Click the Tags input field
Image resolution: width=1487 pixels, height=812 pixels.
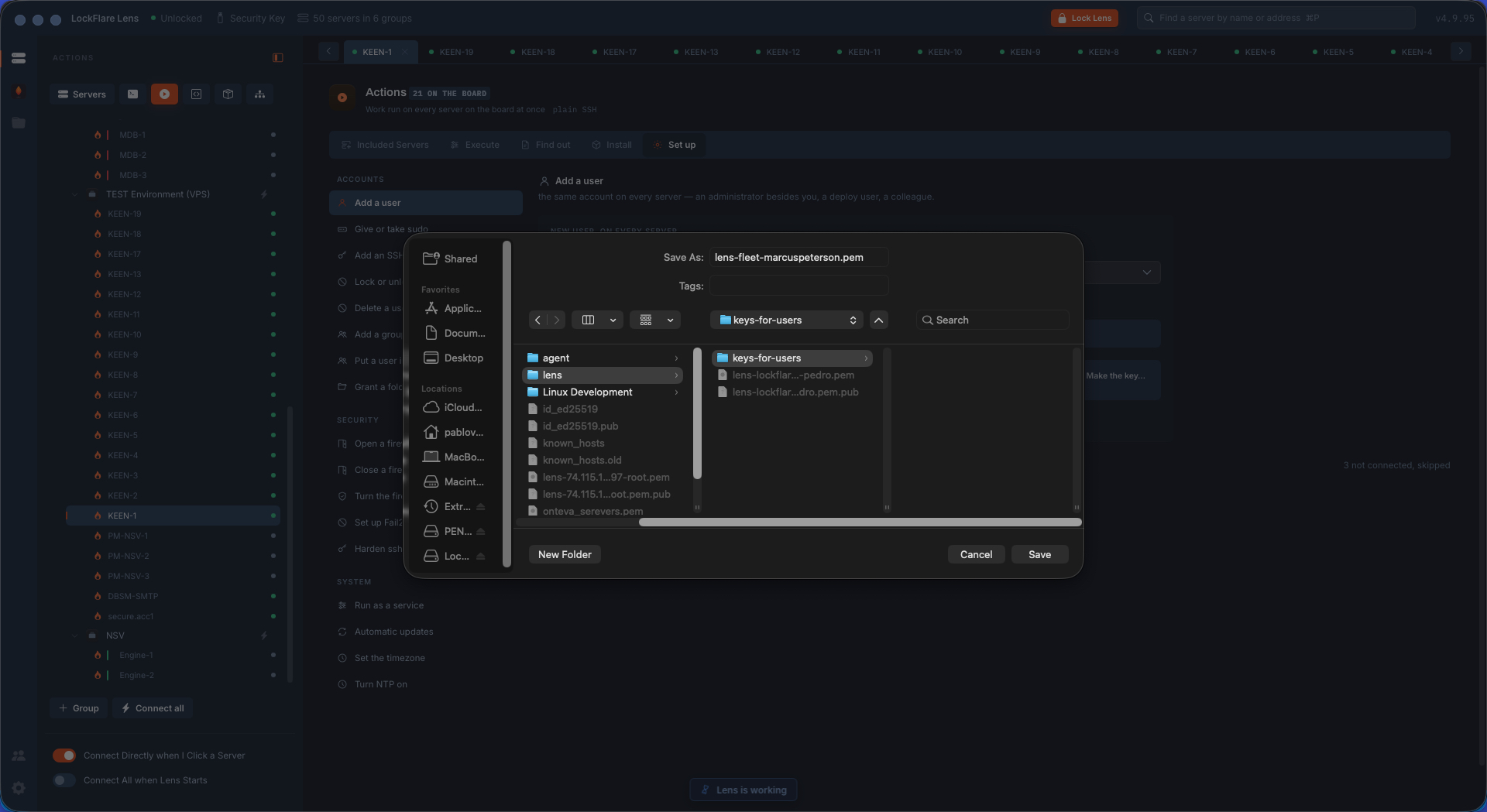tap(798, 286)
